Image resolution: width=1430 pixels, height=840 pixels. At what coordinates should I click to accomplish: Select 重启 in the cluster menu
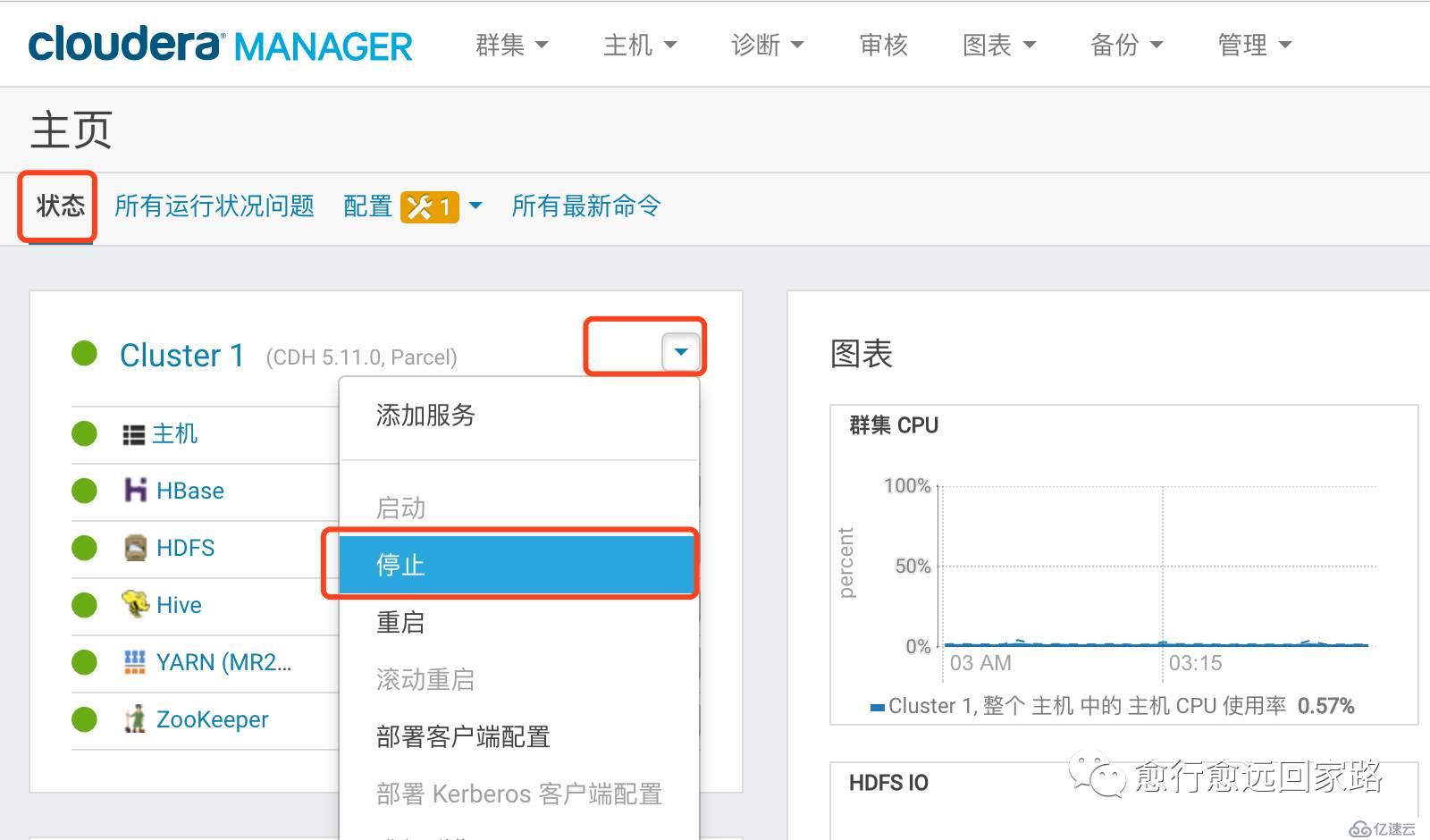(x=519, y=622)
